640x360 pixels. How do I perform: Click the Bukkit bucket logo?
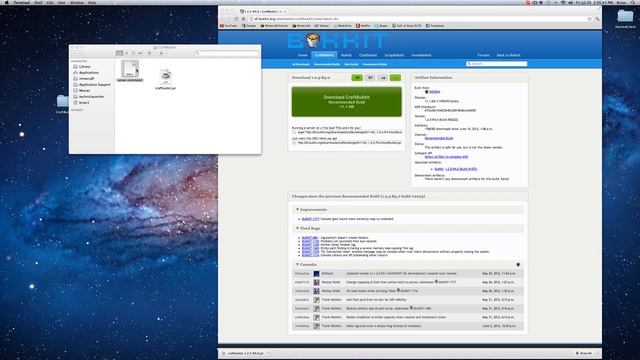point(313,40)
